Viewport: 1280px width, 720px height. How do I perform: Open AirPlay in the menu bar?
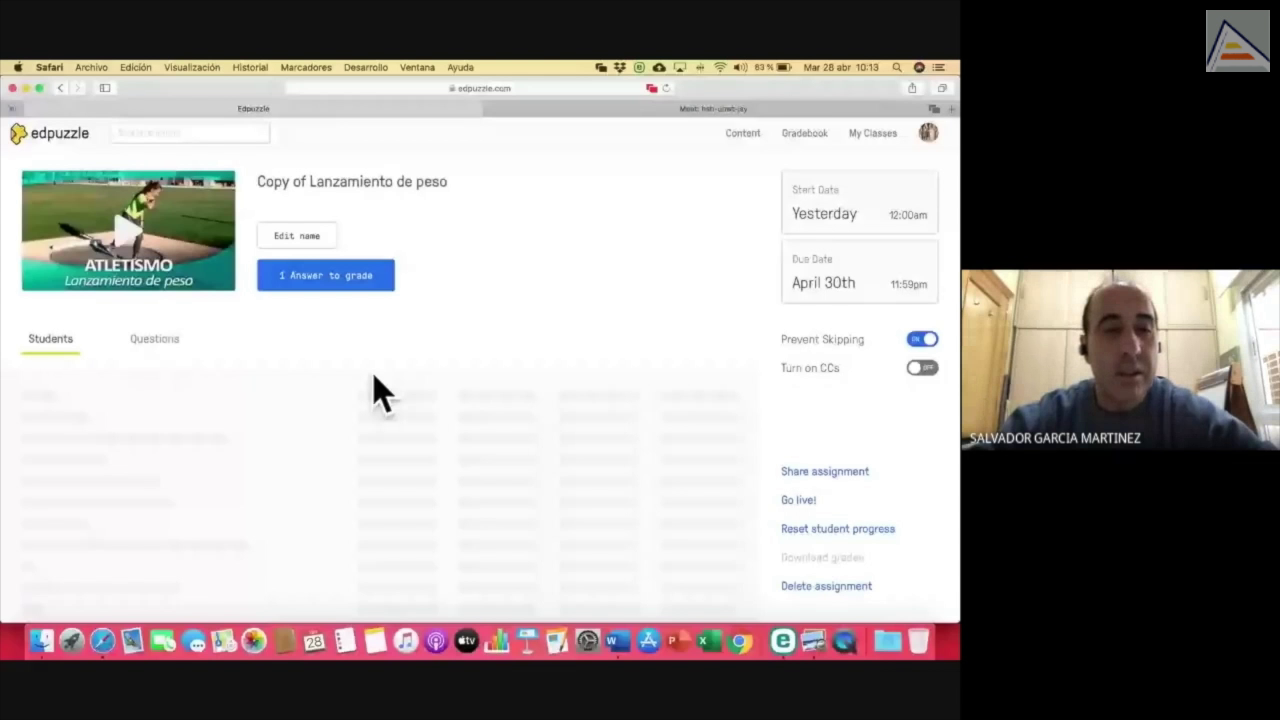tap(680, 67)
